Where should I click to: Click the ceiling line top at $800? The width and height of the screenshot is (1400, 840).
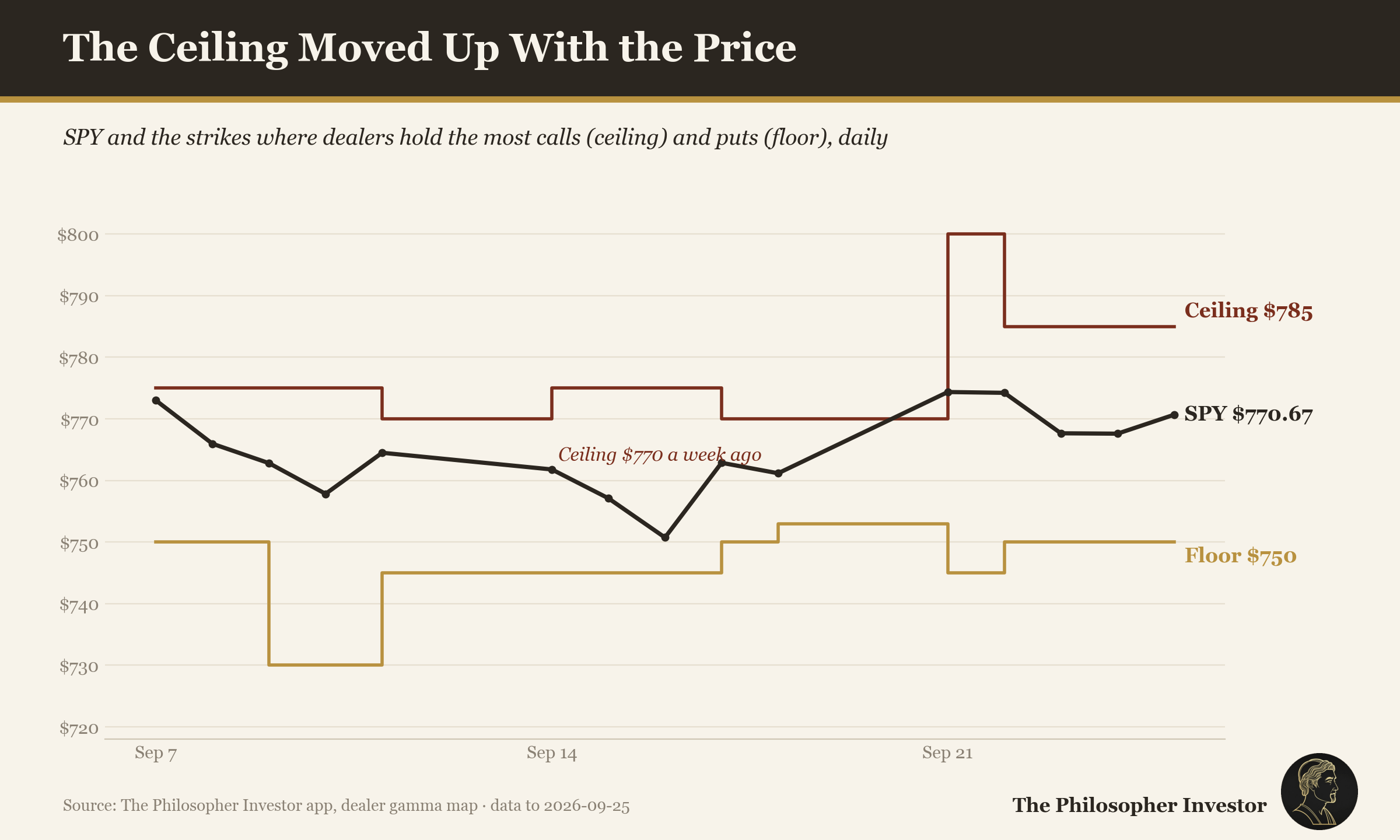click(976, 234)
